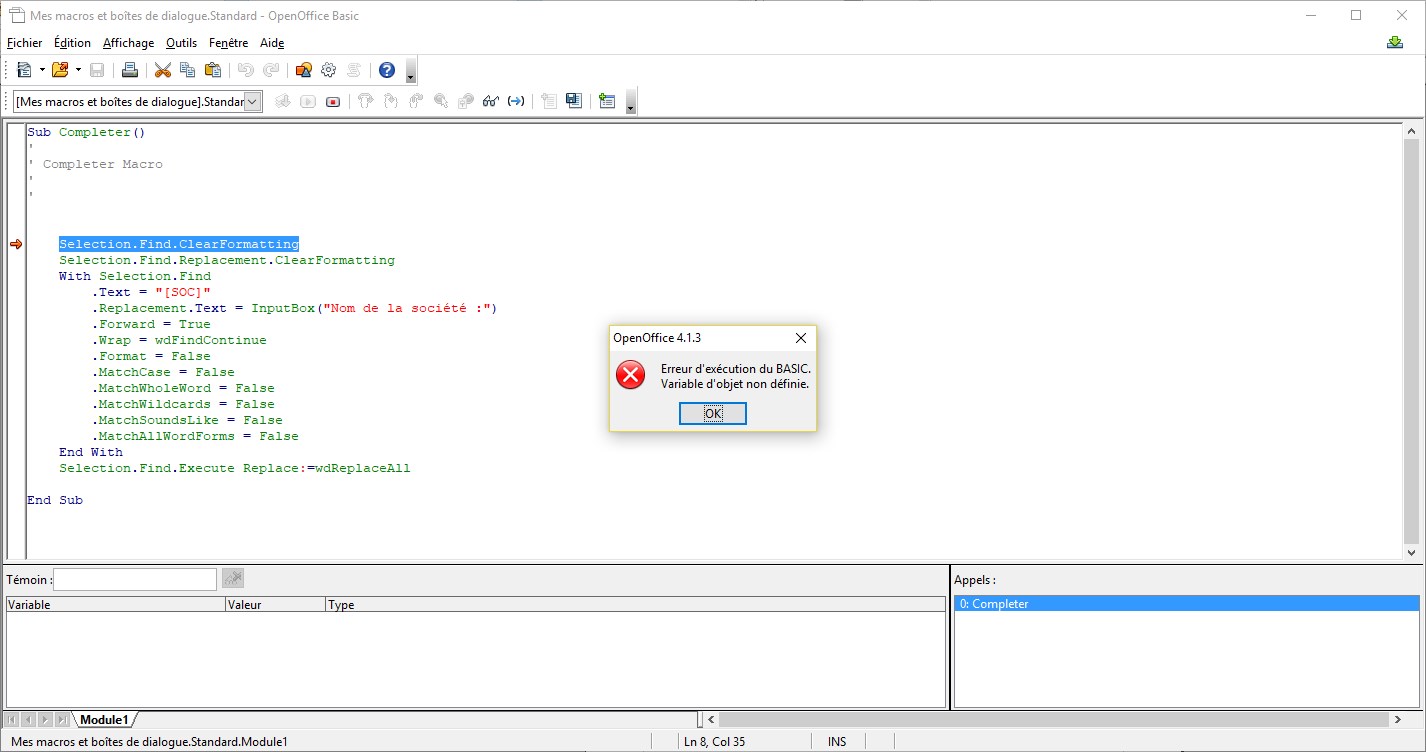Open the library selection combo box
Viewport: 1426px width, 752px height.
(138, 101)
